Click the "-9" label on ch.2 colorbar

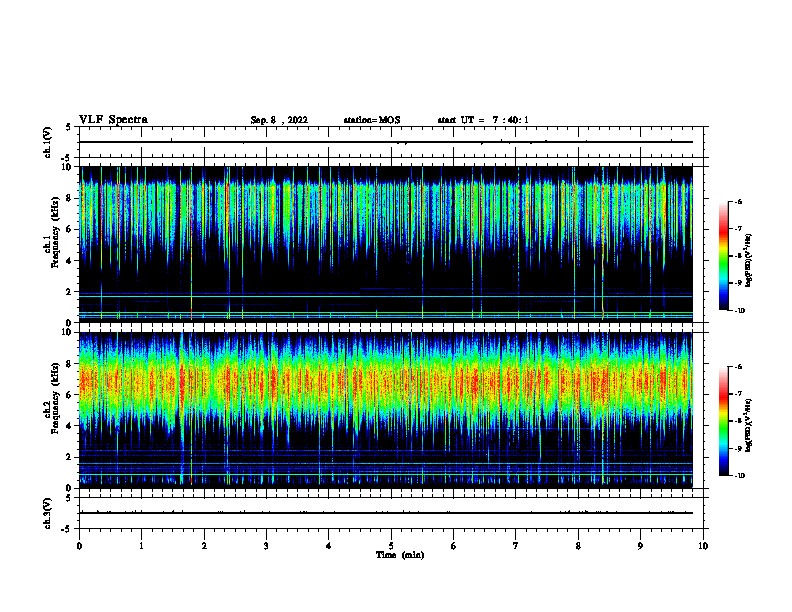(738, 448)
